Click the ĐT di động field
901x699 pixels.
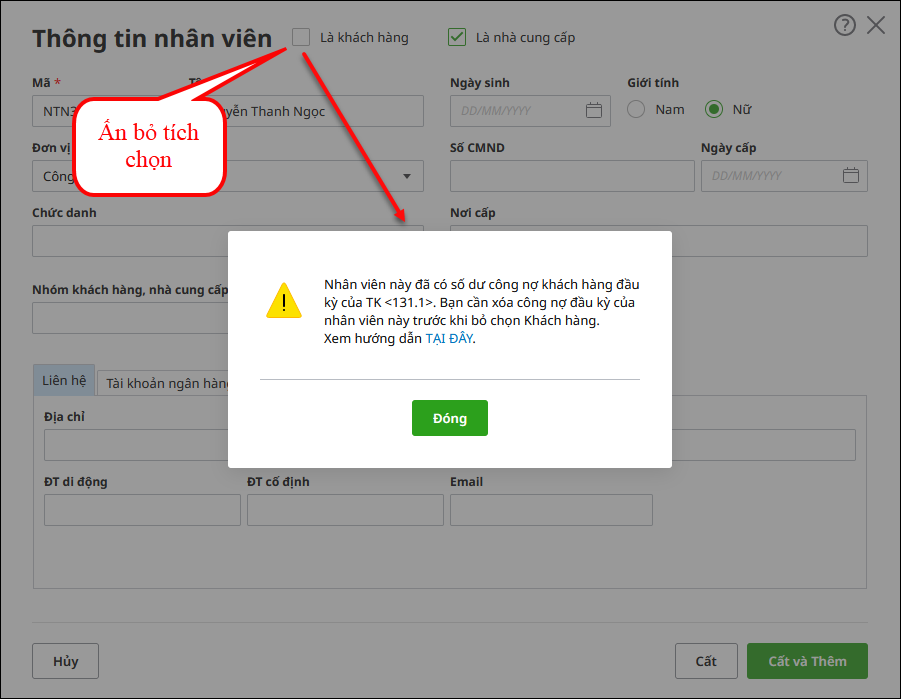[x=142, y=510]
